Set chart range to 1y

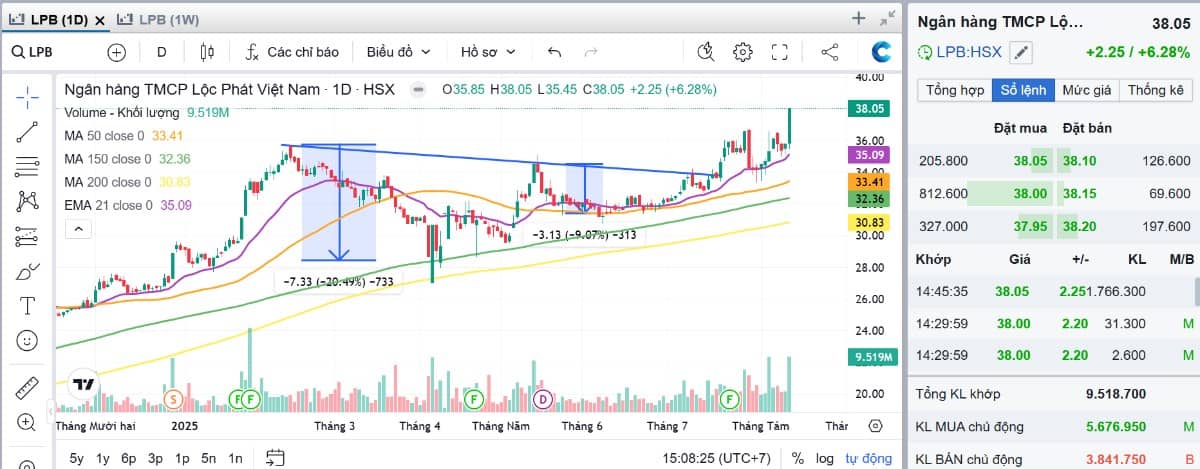pos(102,458)
